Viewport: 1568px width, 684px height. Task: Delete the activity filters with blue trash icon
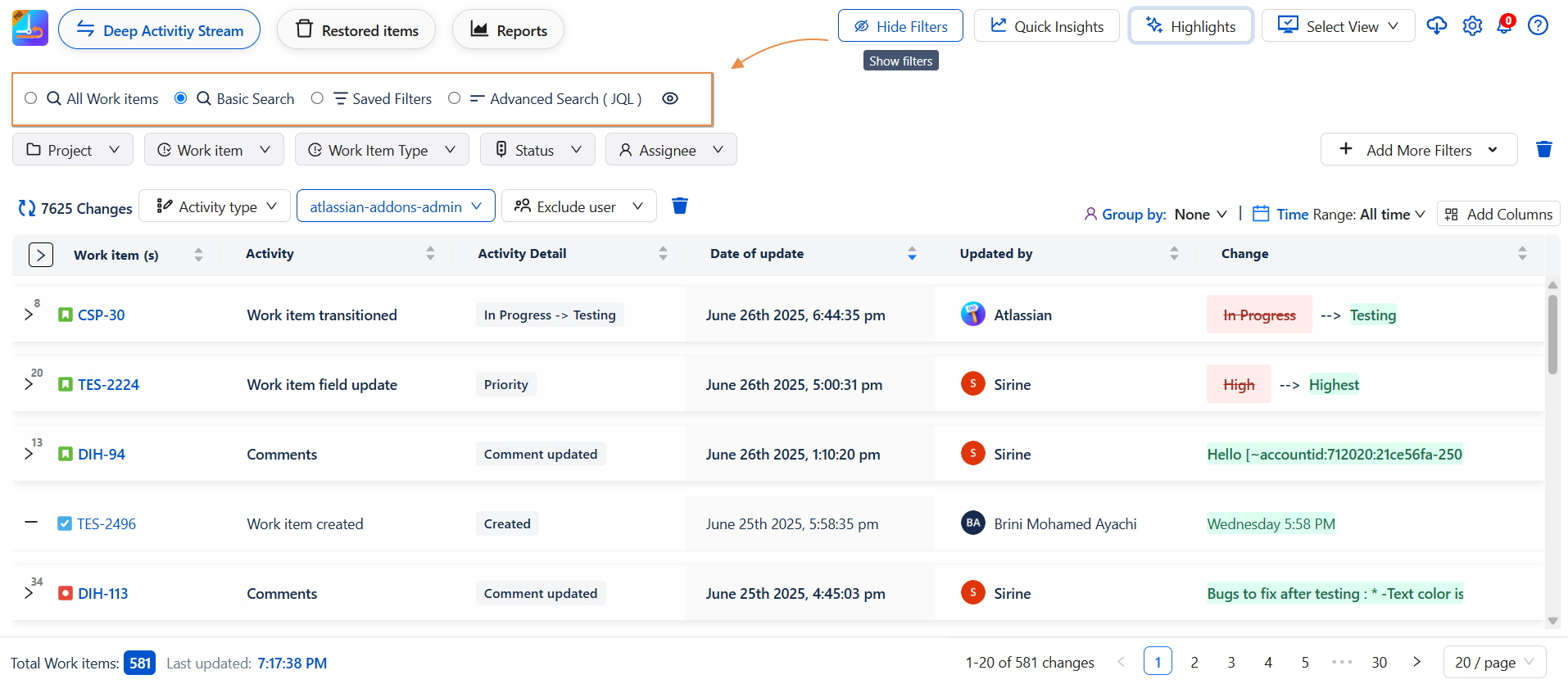679,206
